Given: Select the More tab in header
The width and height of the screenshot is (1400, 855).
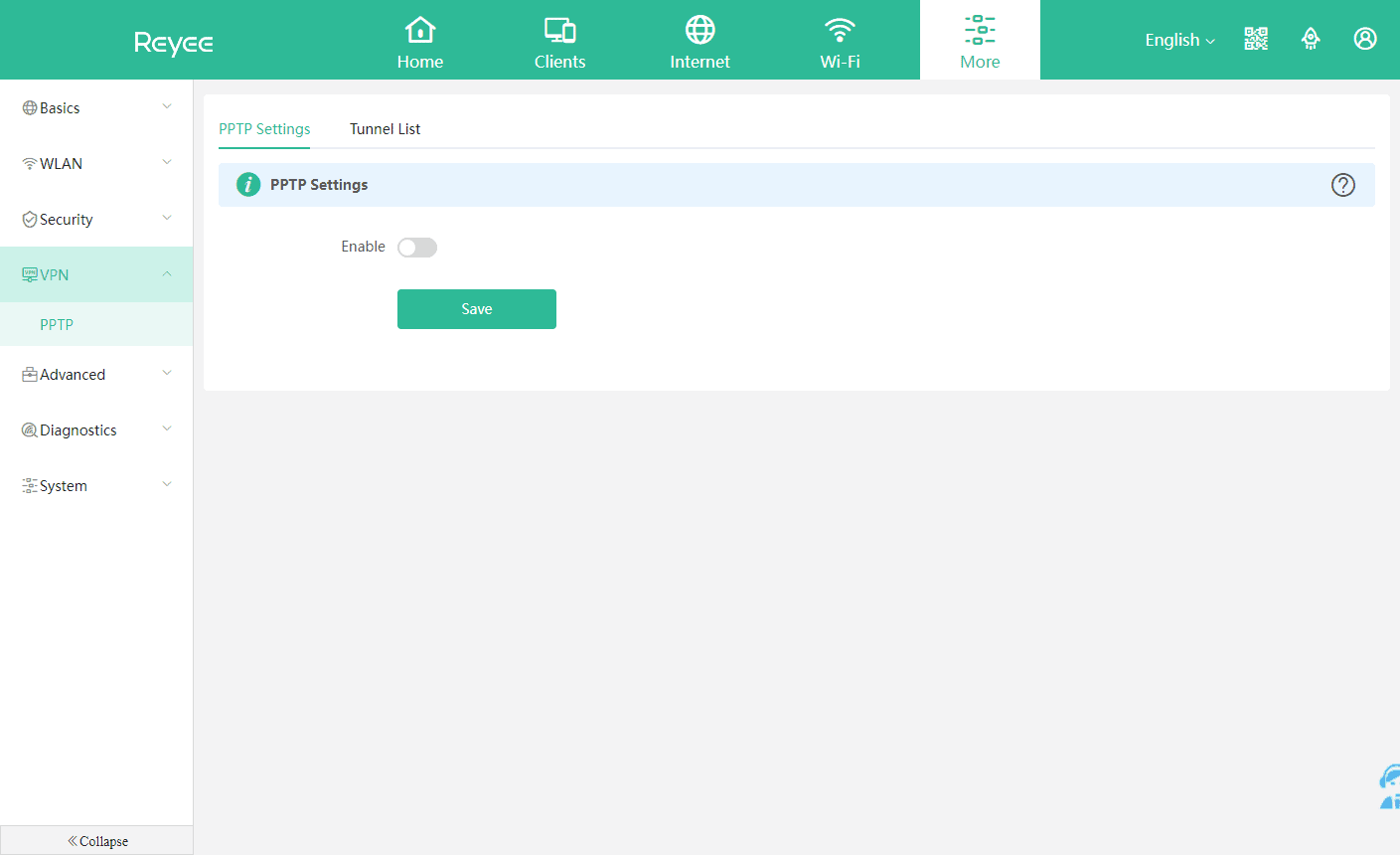Looking at the screenshot, I should [980, 40].
